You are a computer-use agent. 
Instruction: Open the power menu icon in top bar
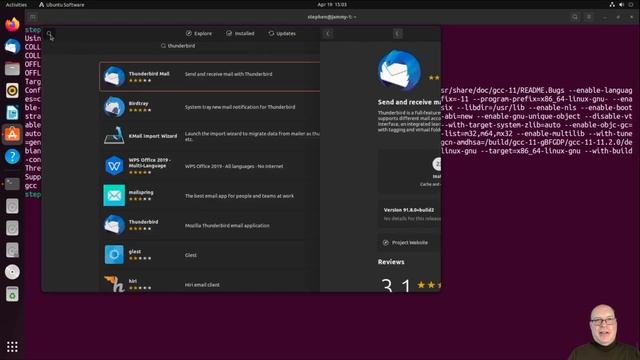632,4
